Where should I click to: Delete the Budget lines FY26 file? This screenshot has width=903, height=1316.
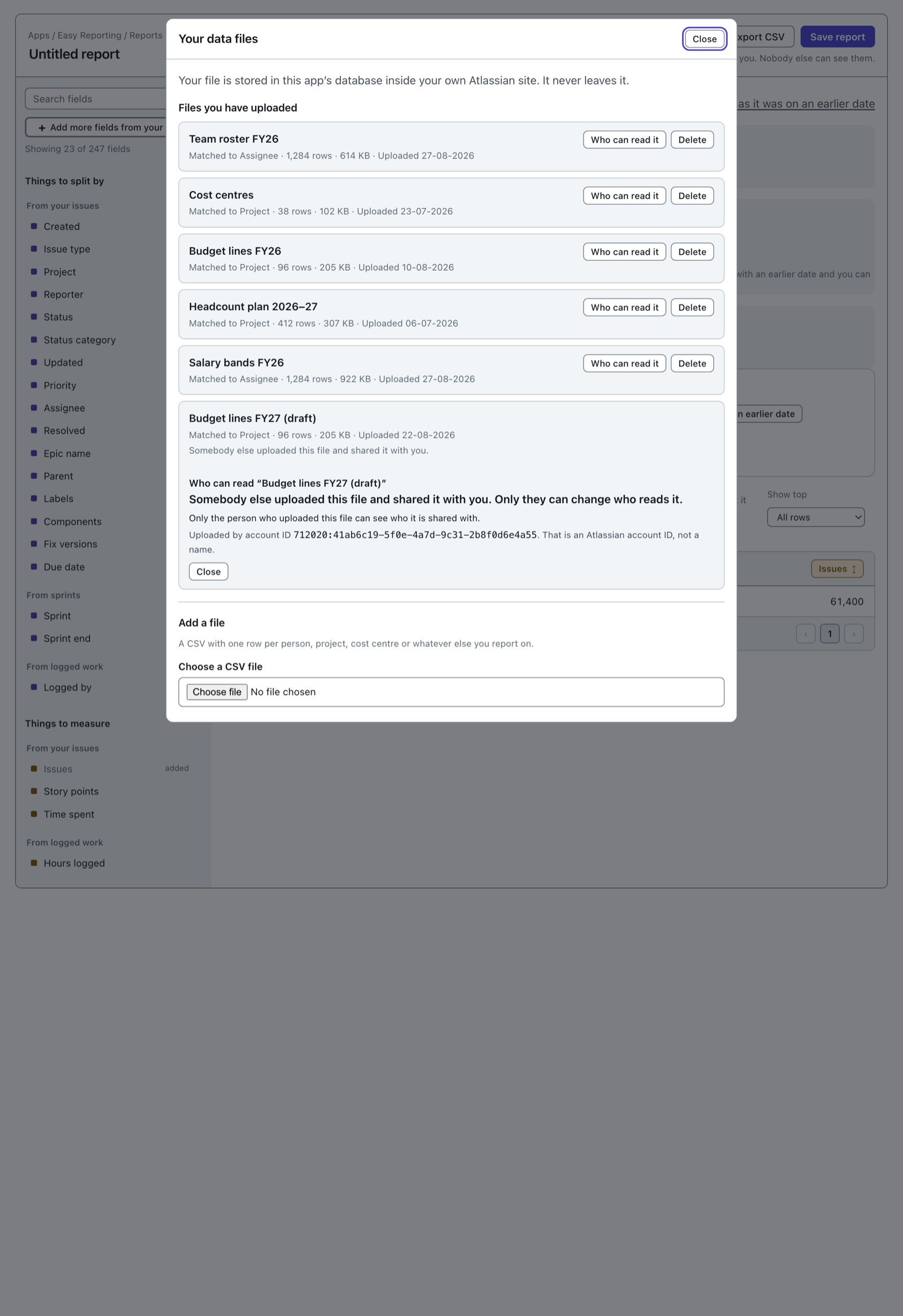click(692, 252)
